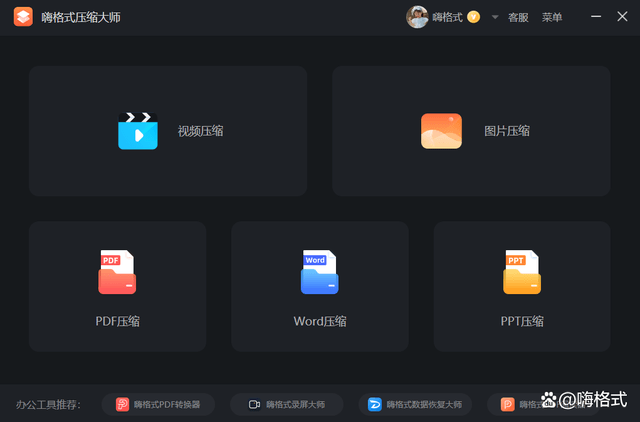This screenshot has height=422, width=640.
Task: Click the image compression picture icon
Action: 441,131
